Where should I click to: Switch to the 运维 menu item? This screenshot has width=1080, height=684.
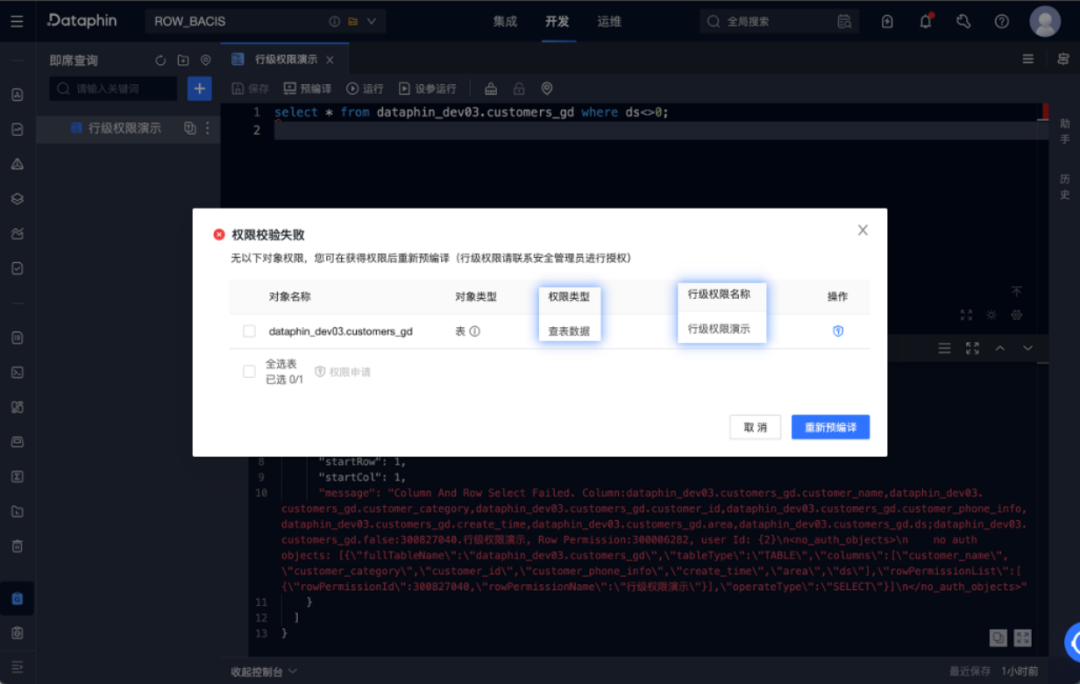point(610,20)
